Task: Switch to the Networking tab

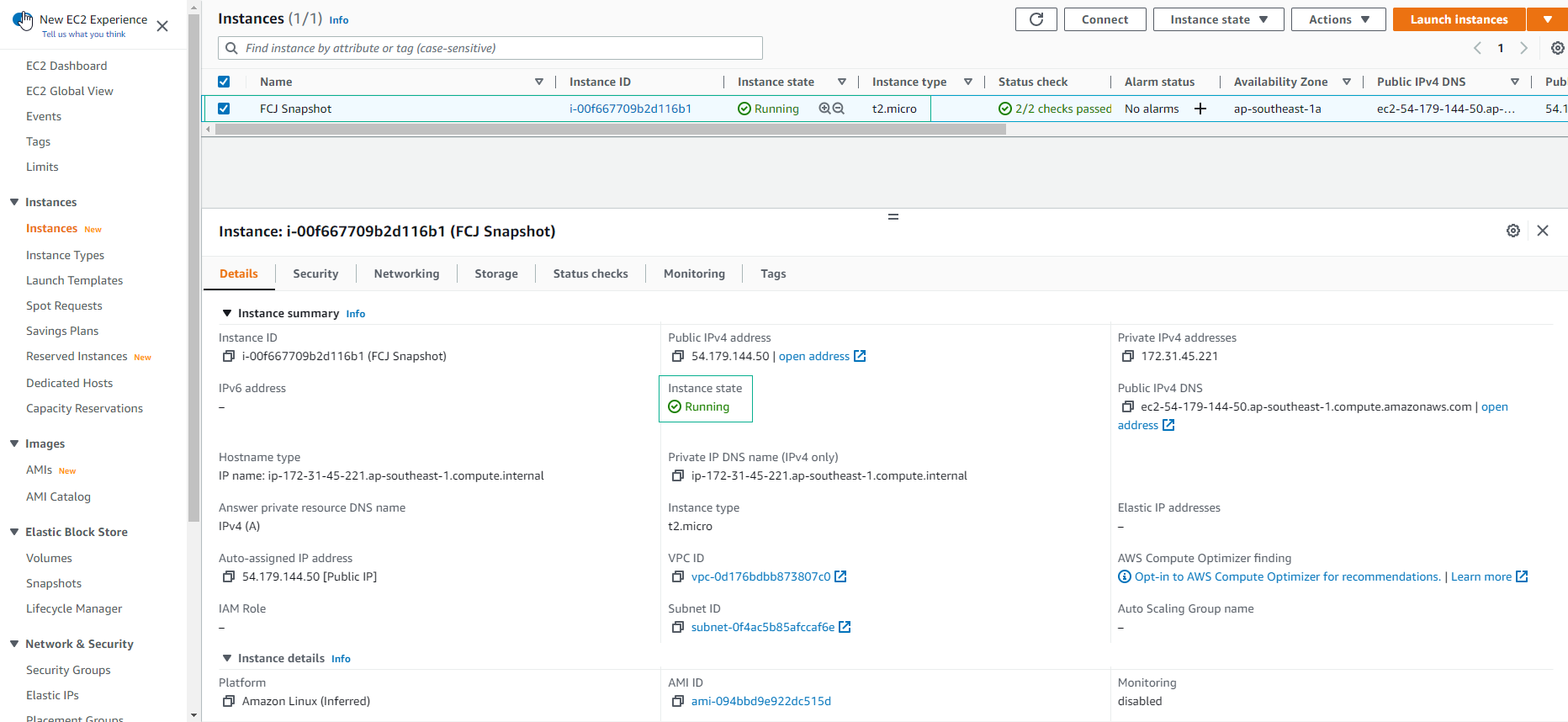Action: click(406, 273)
